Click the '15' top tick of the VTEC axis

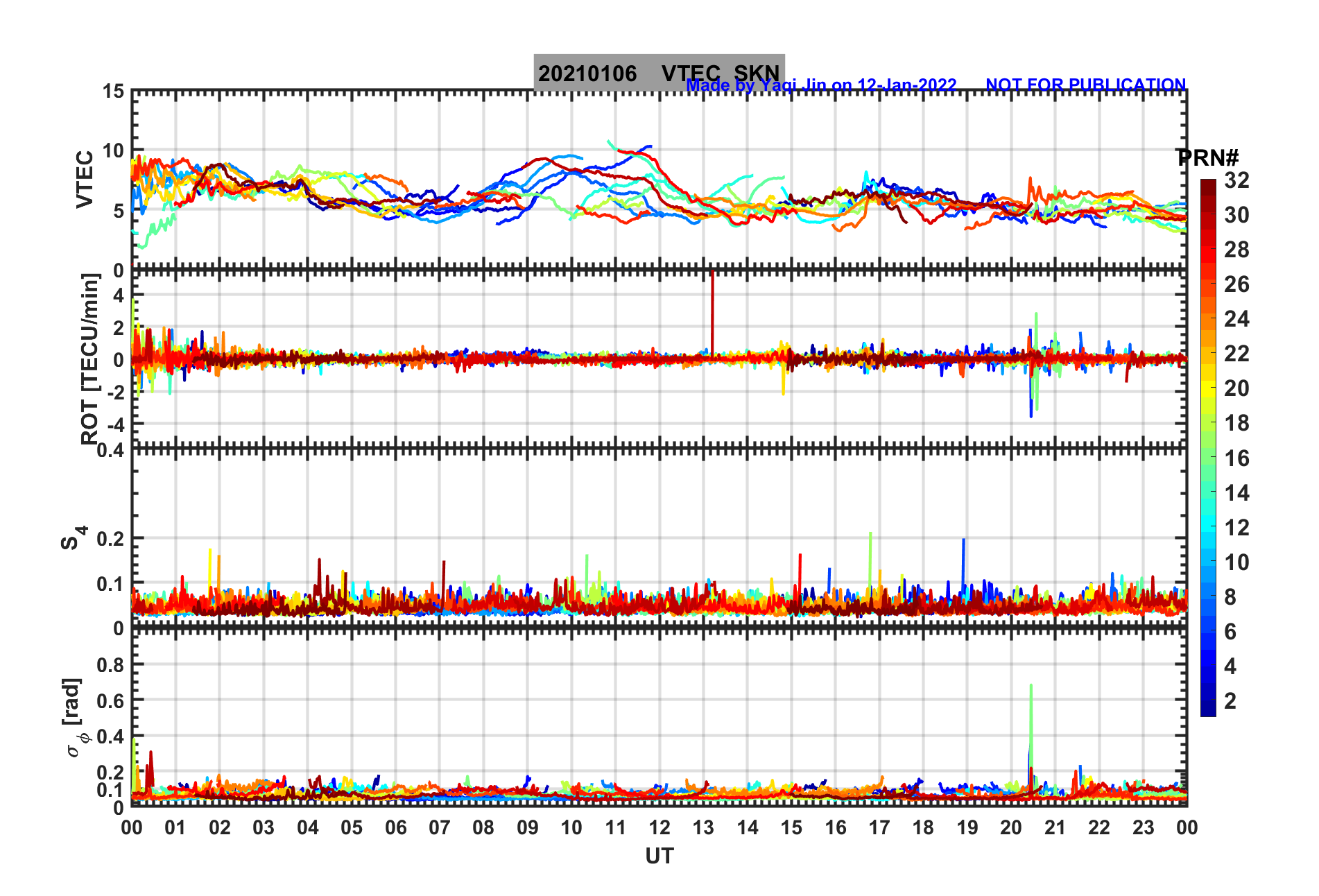(114, 92)
